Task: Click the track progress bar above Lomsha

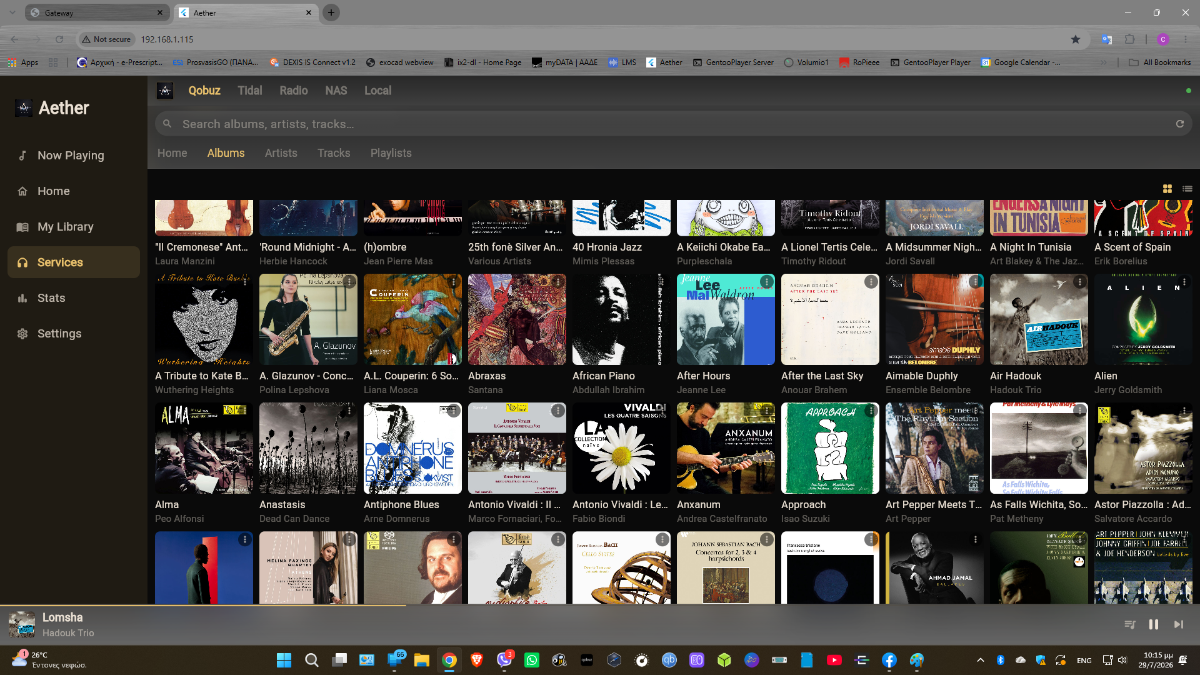Action: click(600, 605)
